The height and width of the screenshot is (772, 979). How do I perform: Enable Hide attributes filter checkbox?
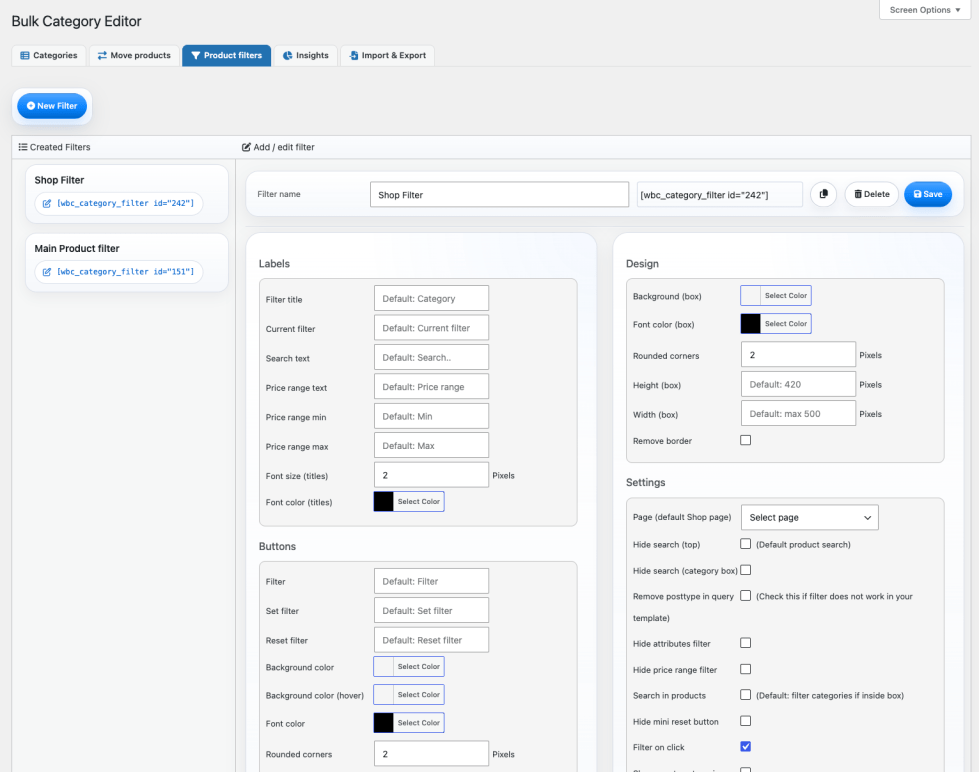pos(745,643)
